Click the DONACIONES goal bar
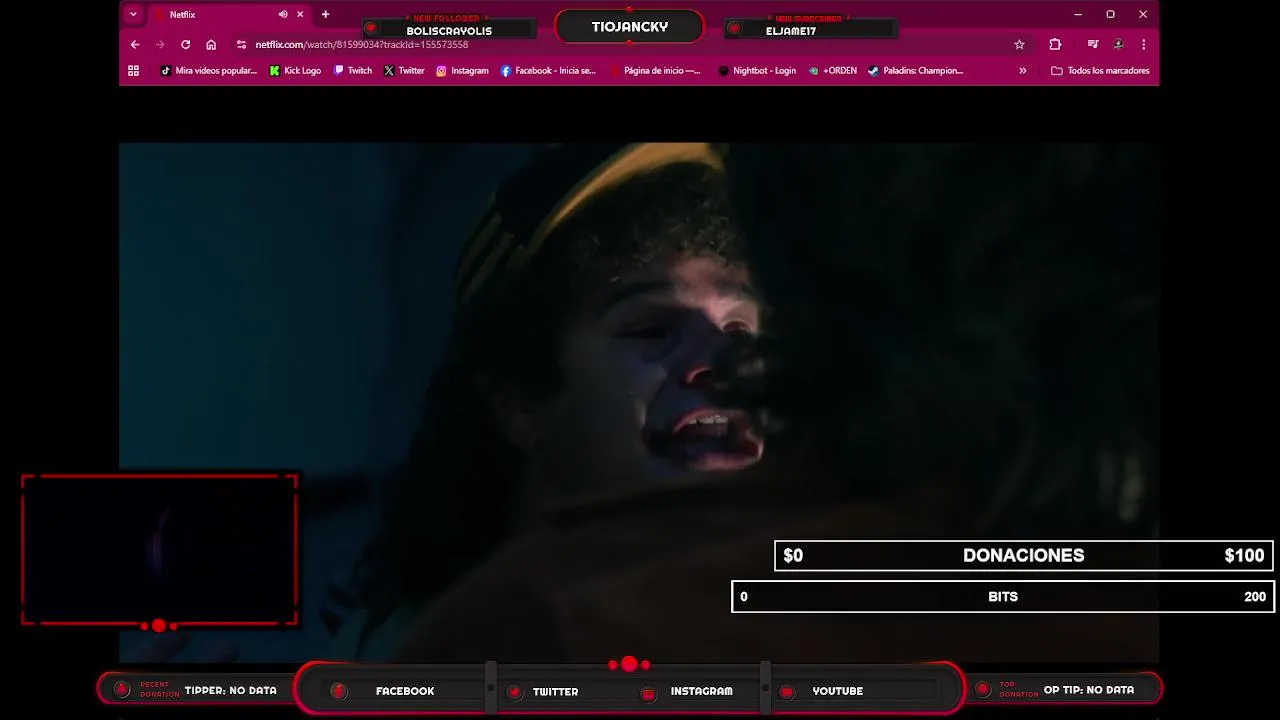 click(x=1023, y=555)
